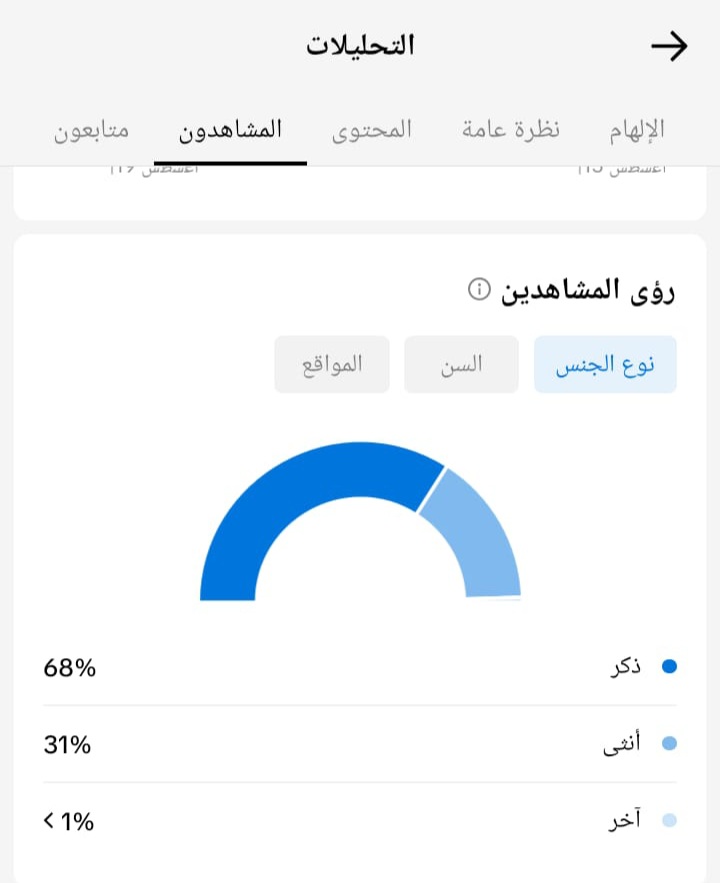
Task: Open the الإلهام tab
Action: (637, 130)
